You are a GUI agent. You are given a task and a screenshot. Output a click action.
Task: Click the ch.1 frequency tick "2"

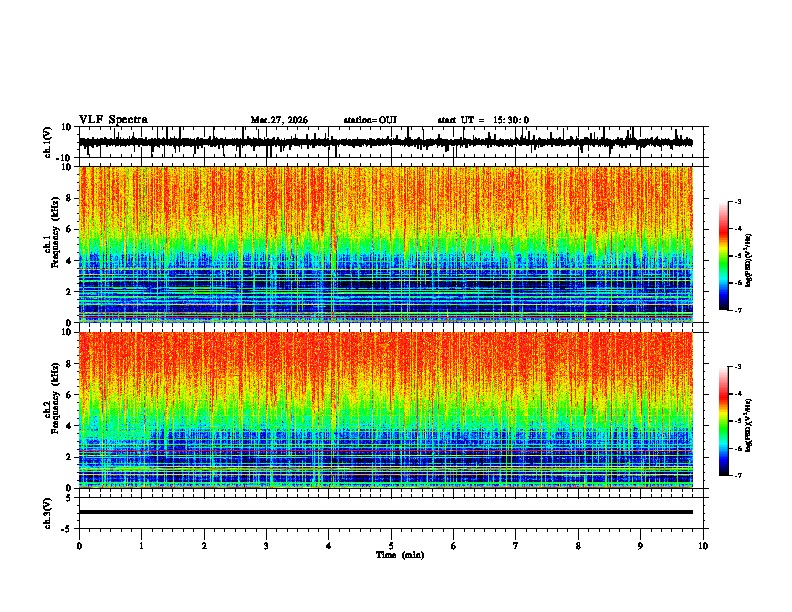(x=69, y=291)
